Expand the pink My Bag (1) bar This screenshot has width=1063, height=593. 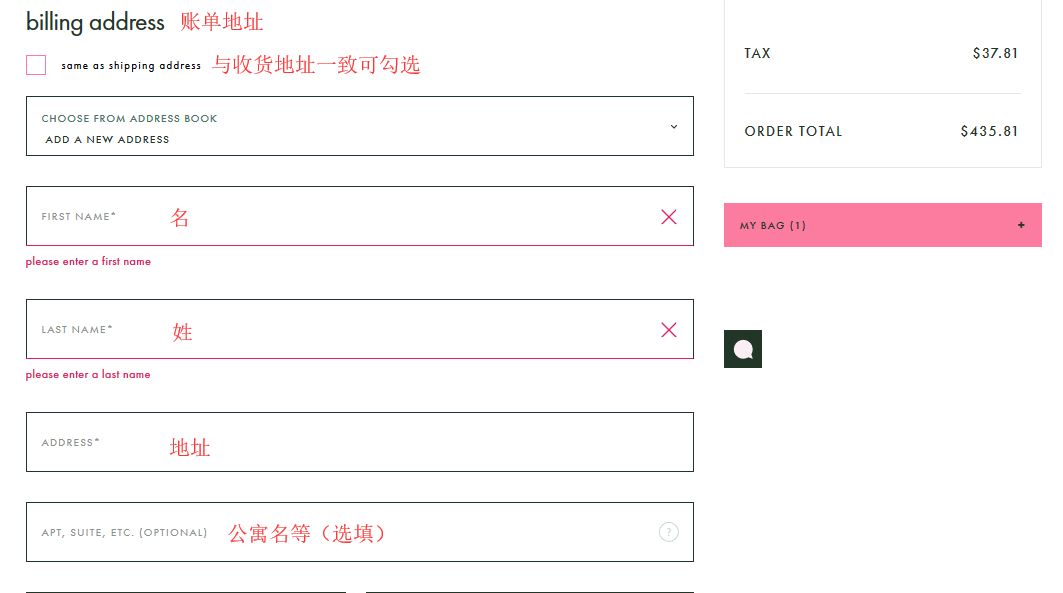(x=880, y=225)
